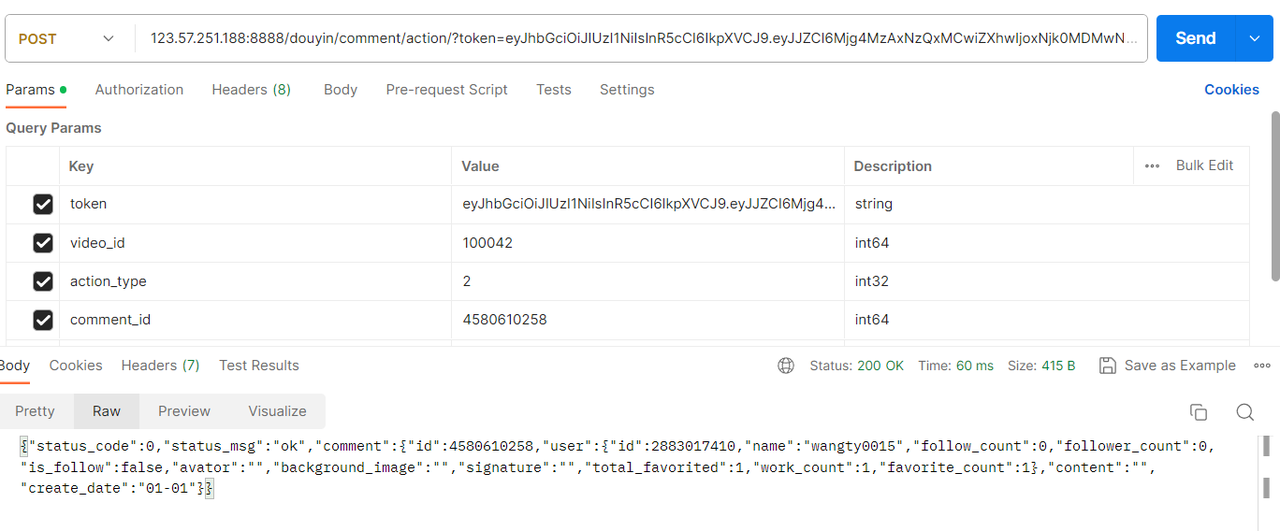The image size is (1280, 531).
Task: Click the Cookies link at right
Action: (x=1231, y=89)
